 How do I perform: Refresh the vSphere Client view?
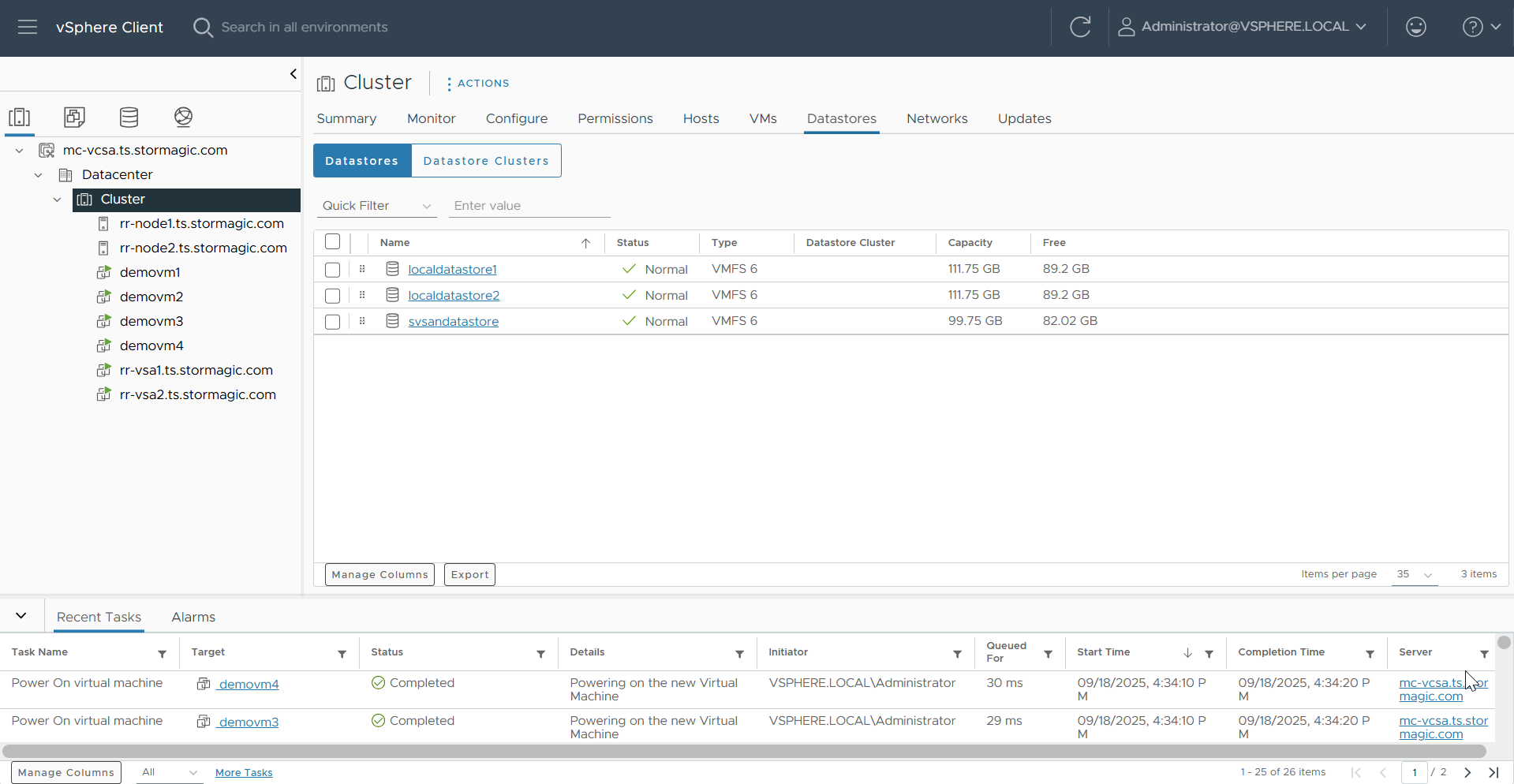1080,27
